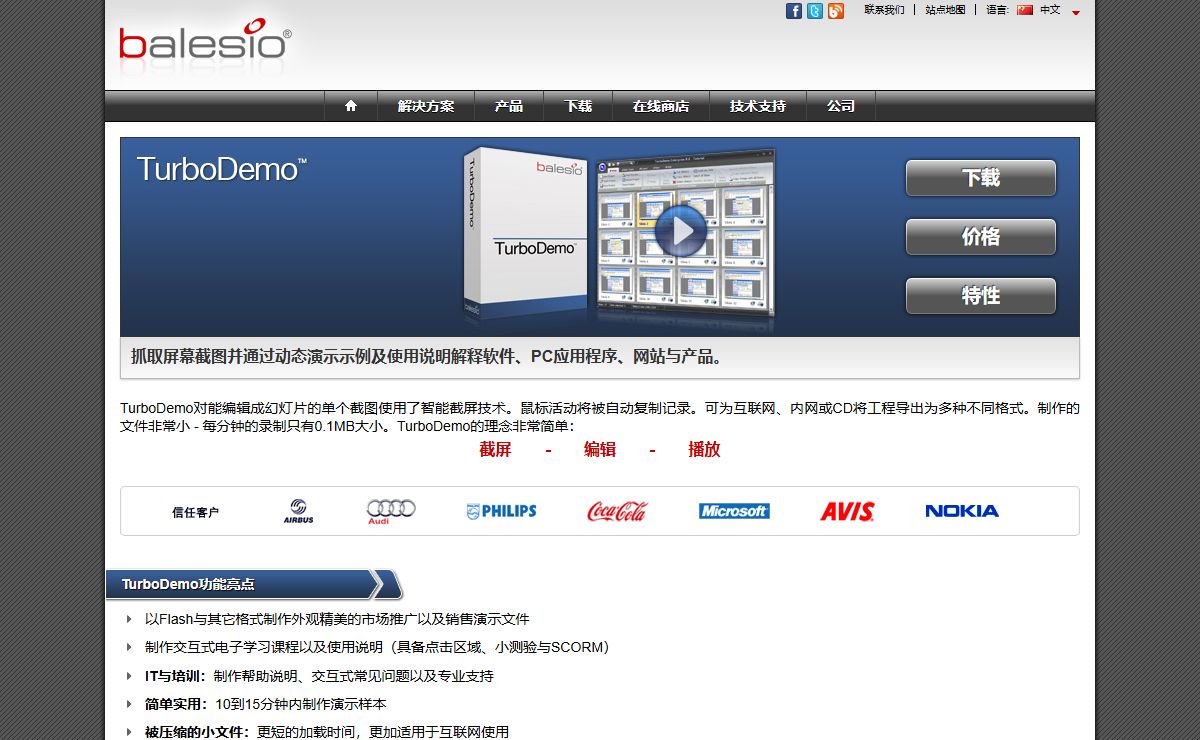The image size is (1200, 740).
Task: Click the arrow bullet beside 制作交互式电子学习课程
Action: coord(129,647)
